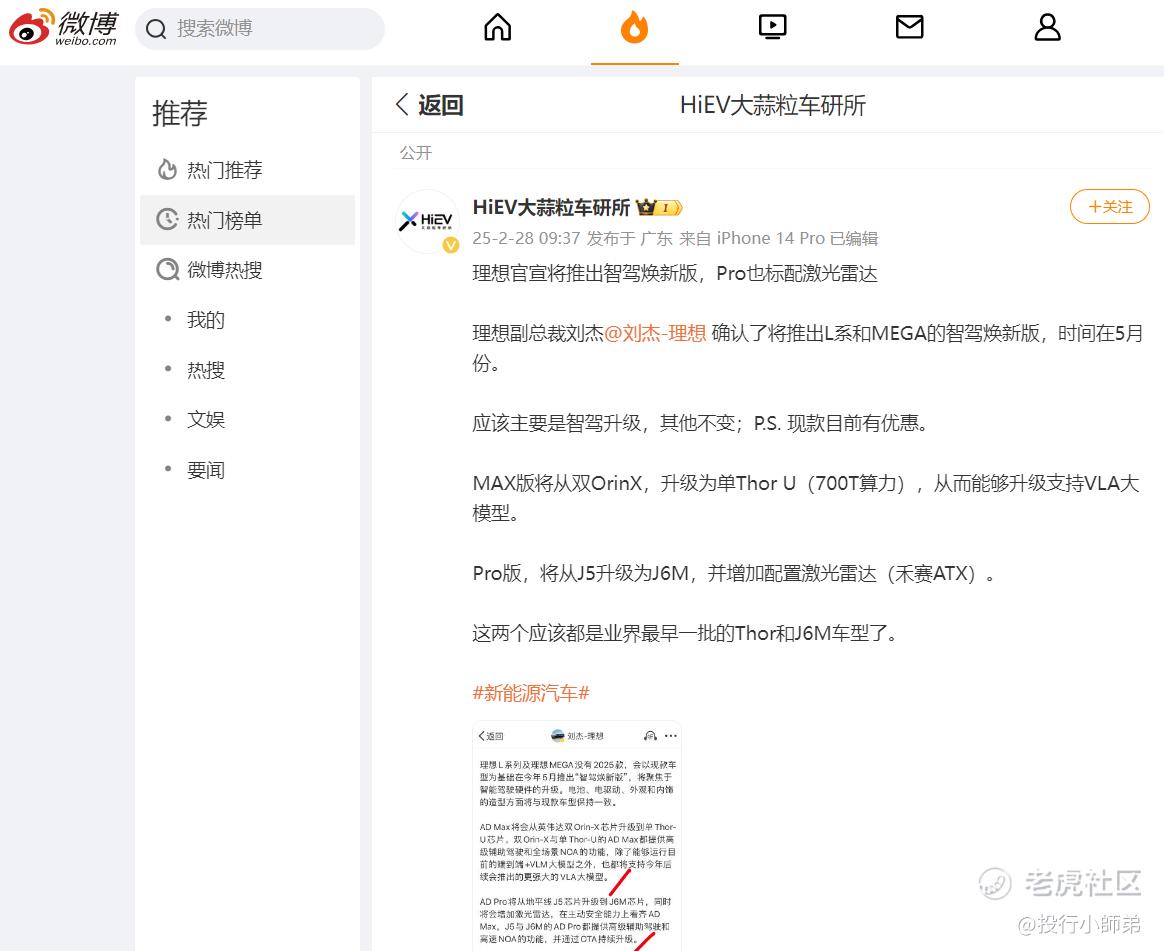Open the hot flame tab icon
Image resolution: width=1164 pixels, height=951 pixels.
[x=634, y=27]
